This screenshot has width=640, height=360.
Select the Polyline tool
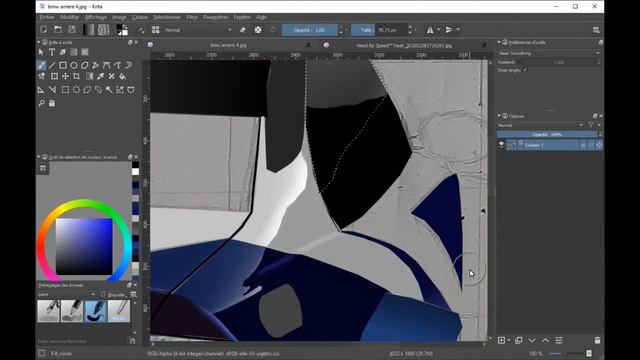96,65
